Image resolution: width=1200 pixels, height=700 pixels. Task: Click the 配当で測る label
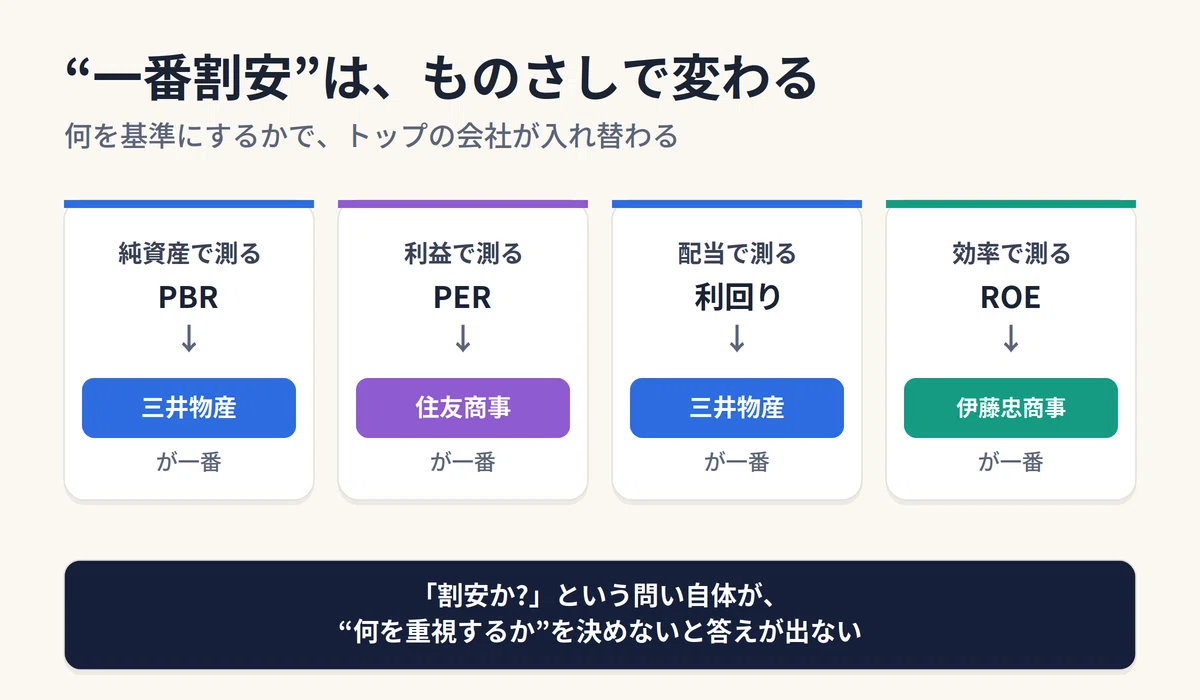click(x=737, y=254)
